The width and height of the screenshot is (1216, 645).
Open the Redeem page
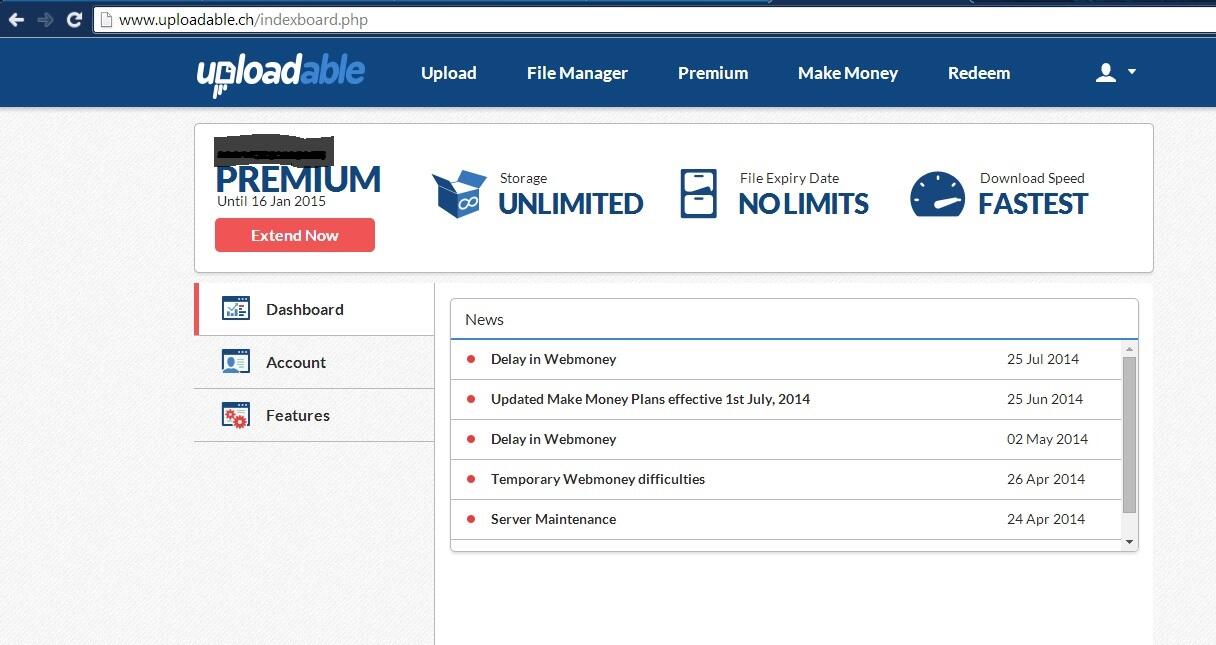(x=979, y=73)
